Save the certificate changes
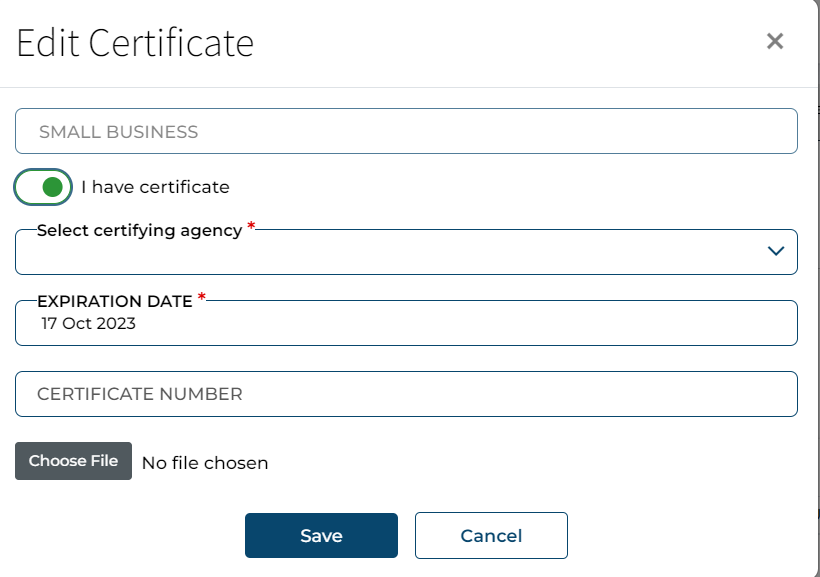This screenshot has width=820, height=577. (x=321, y=535)
